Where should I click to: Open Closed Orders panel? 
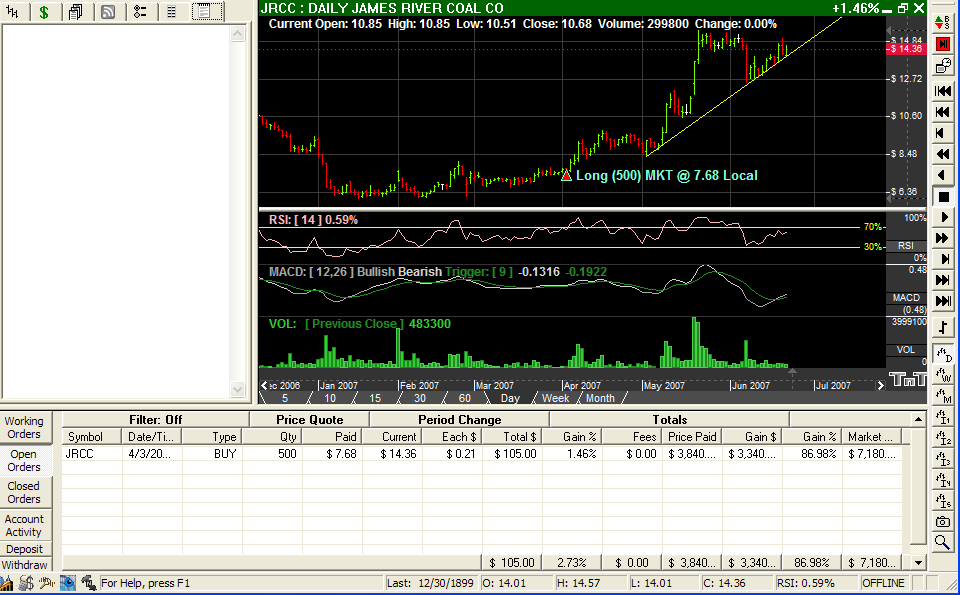[24, 493]
